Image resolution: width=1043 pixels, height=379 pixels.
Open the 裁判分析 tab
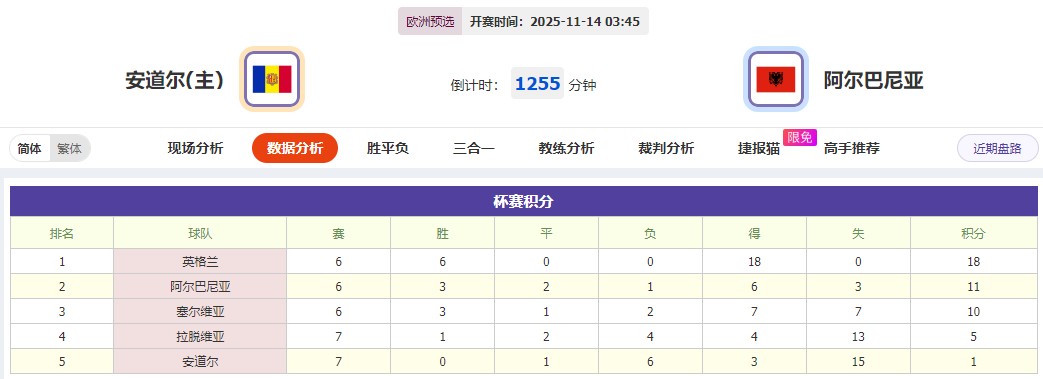(x=666, y=148)
